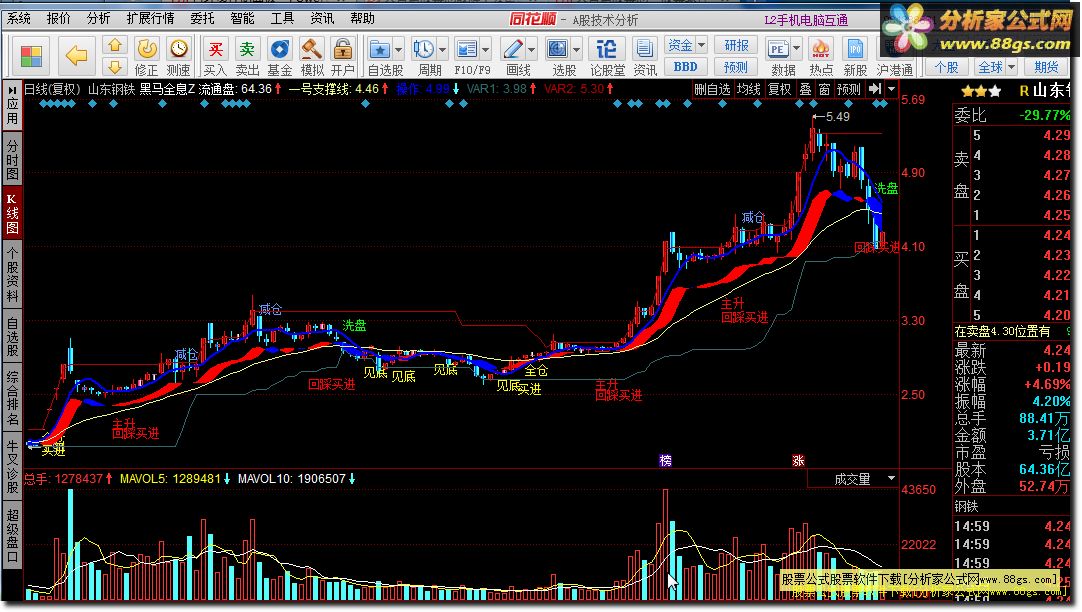Open the 分析 menu
The width and height of the screenshot is (1082, 612).
99,19
